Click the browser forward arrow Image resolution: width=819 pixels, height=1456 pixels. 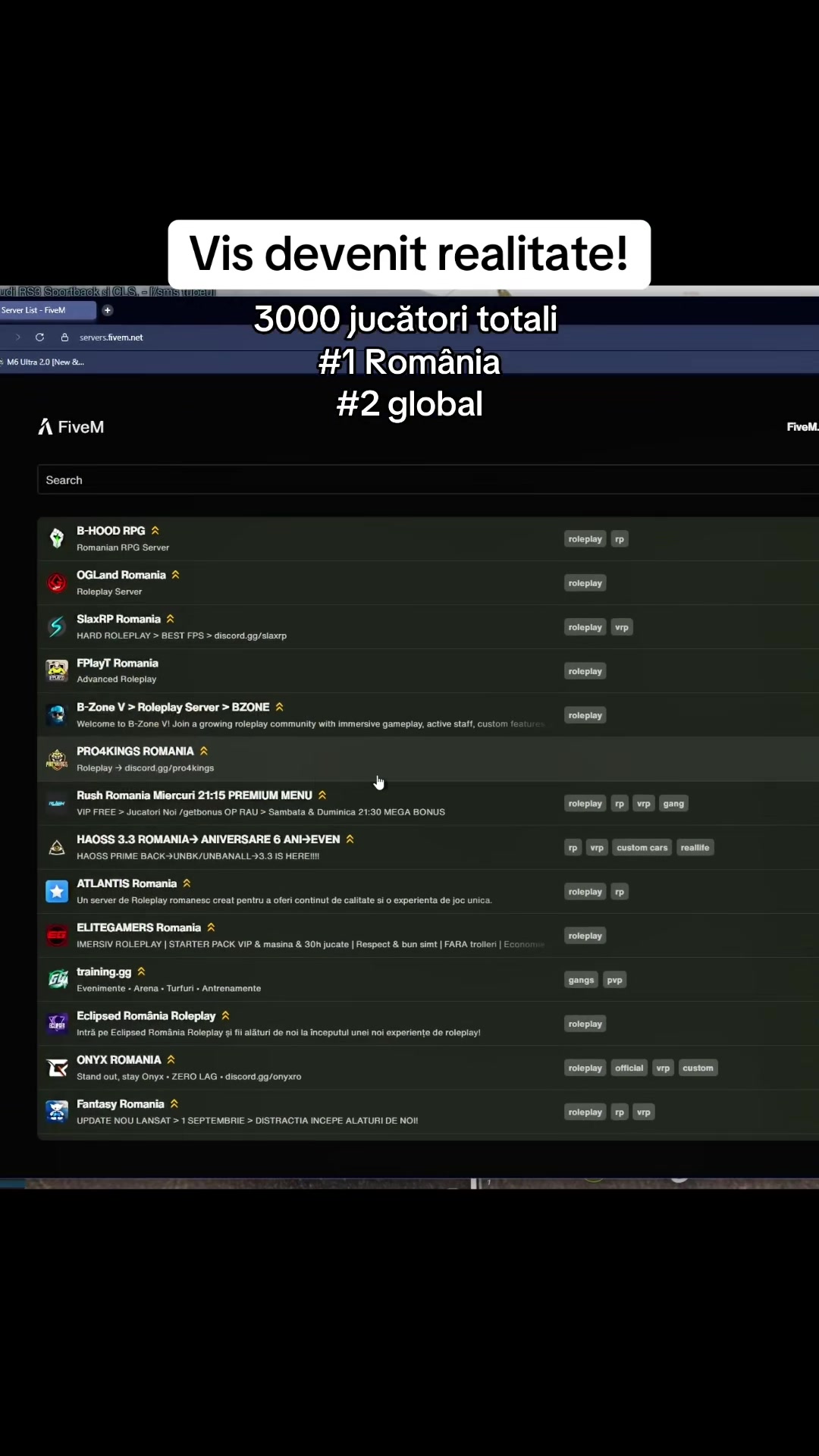[x=17, y=337]
